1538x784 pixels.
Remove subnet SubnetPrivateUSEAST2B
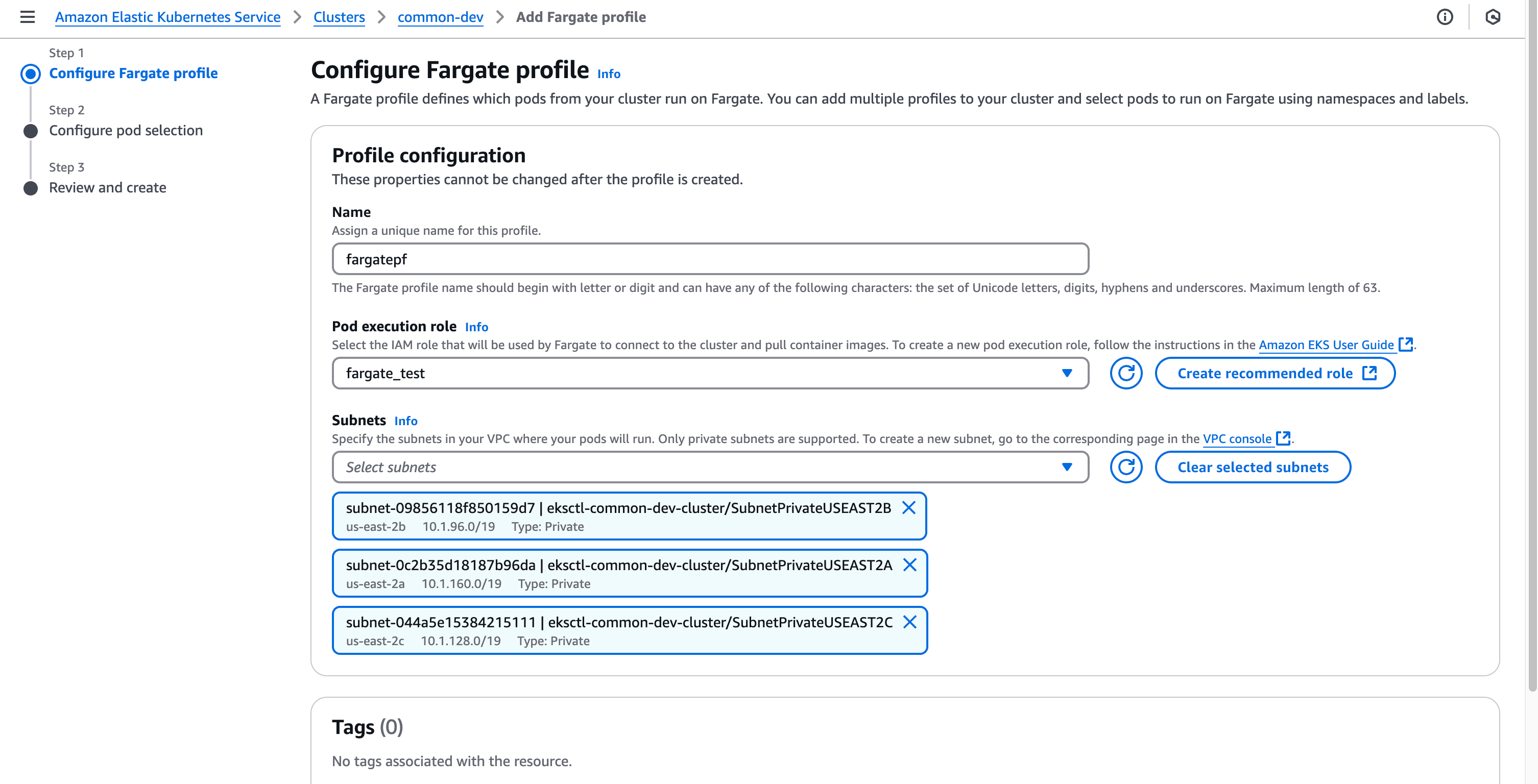(909, 508)
